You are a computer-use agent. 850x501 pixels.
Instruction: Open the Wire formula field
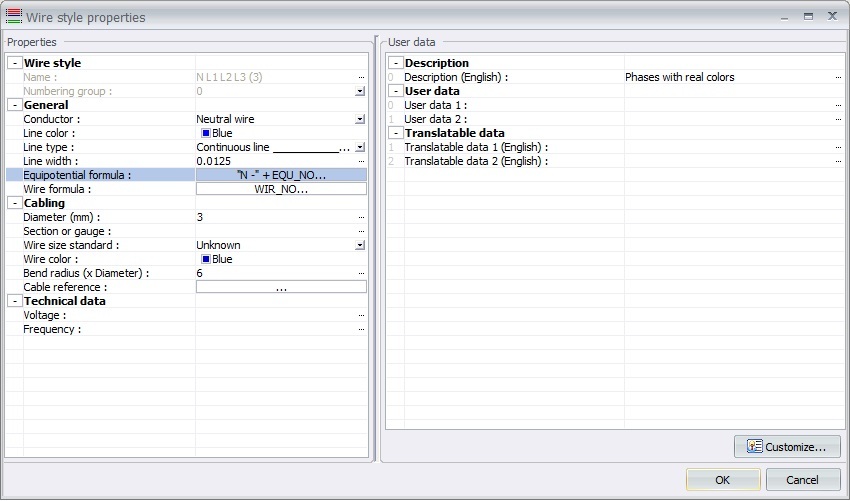pyautogui.click(x=281, y=189)
